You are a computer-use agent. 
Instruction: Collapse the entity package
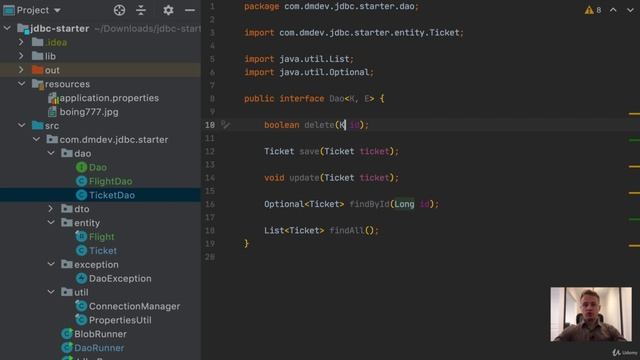(51, 222)
